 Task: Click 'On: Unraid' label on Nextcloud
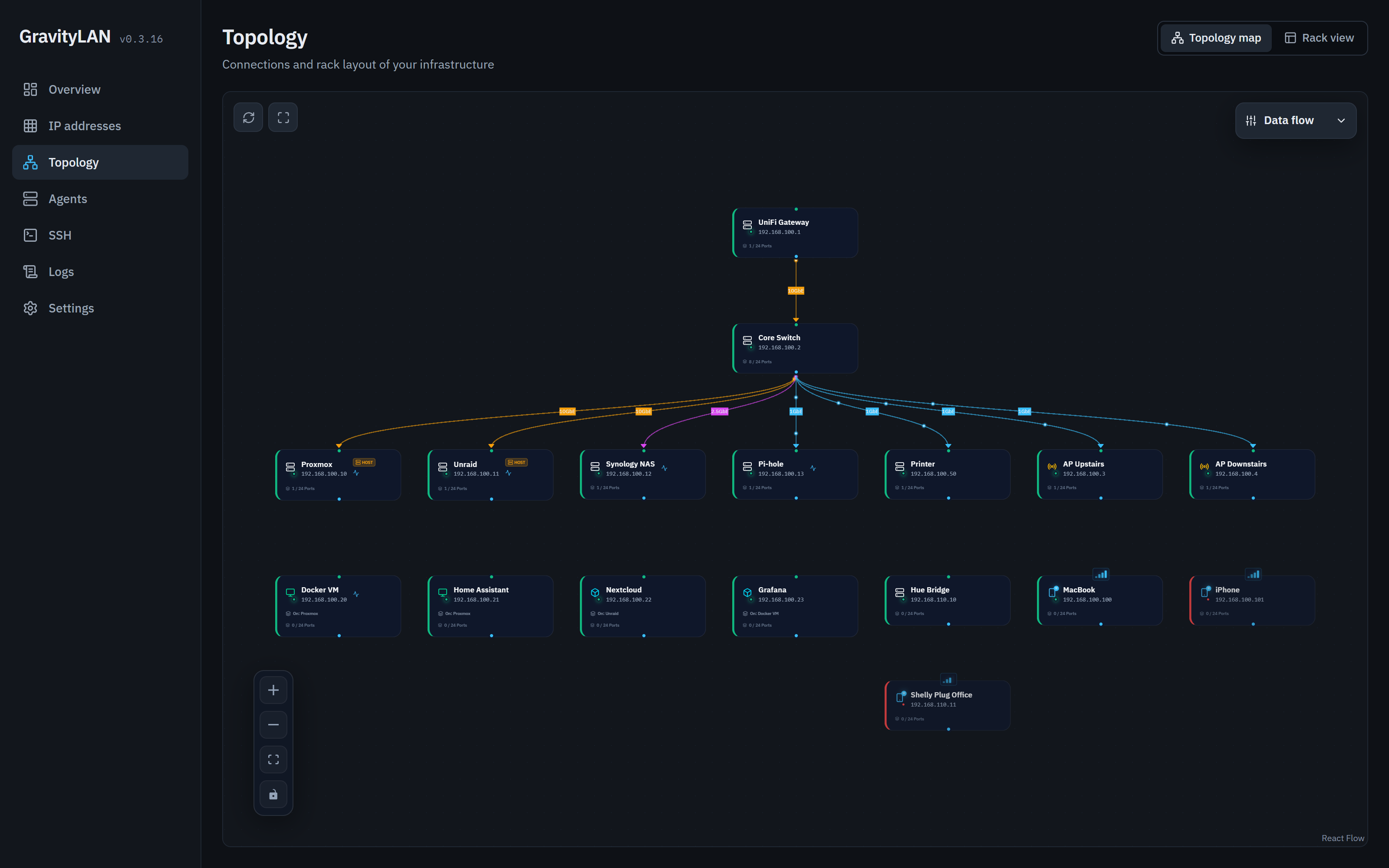608,614
